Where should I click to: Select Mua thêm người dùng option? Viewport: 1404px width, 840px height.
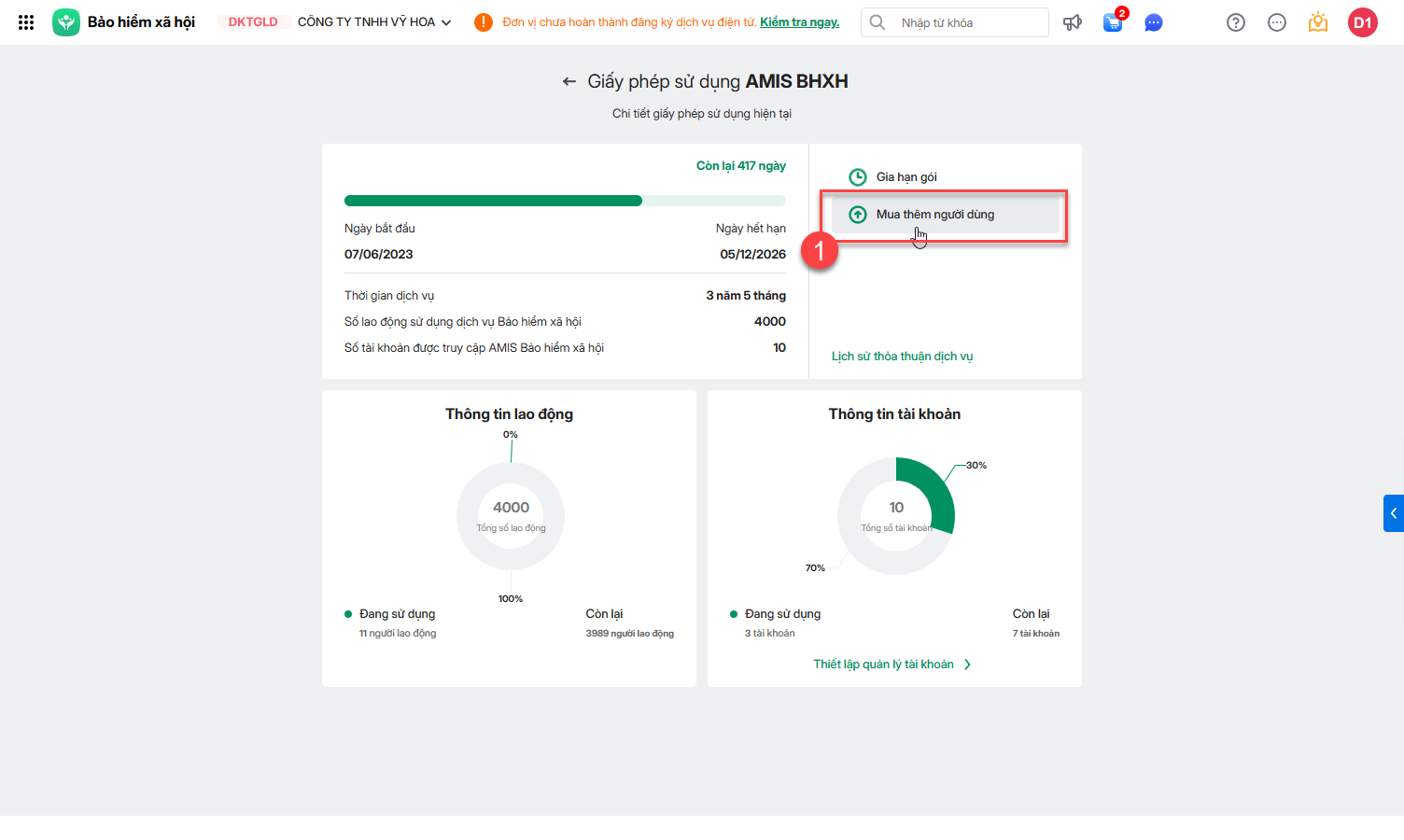(934, 215)
